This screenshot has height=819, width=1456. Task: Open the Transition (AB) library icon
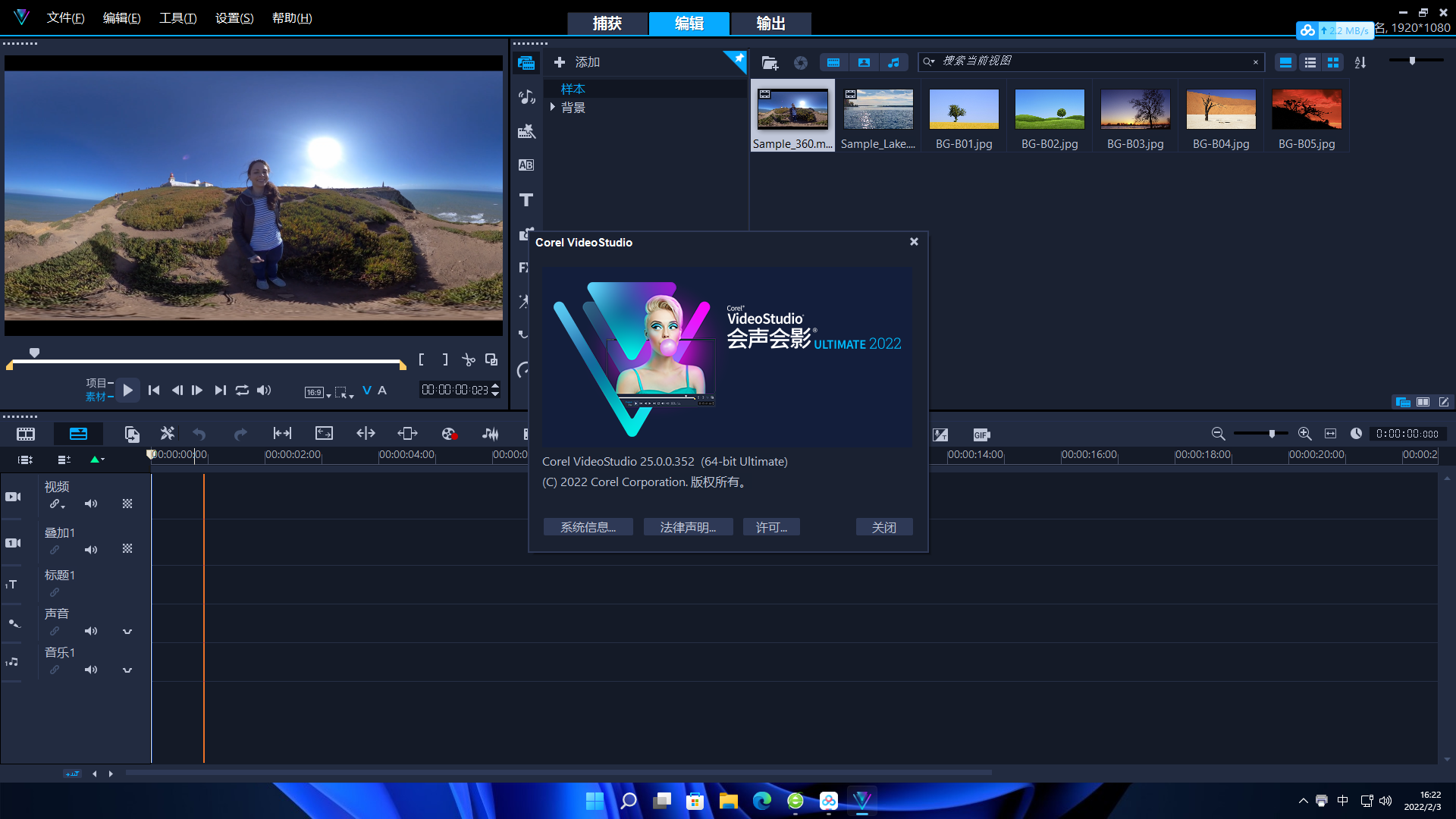click(526, 165)
